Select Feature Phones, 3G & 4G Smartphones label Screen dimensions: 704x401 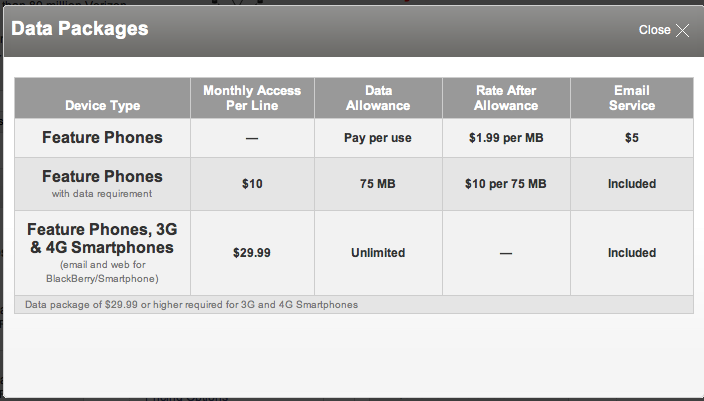point(102,238)
